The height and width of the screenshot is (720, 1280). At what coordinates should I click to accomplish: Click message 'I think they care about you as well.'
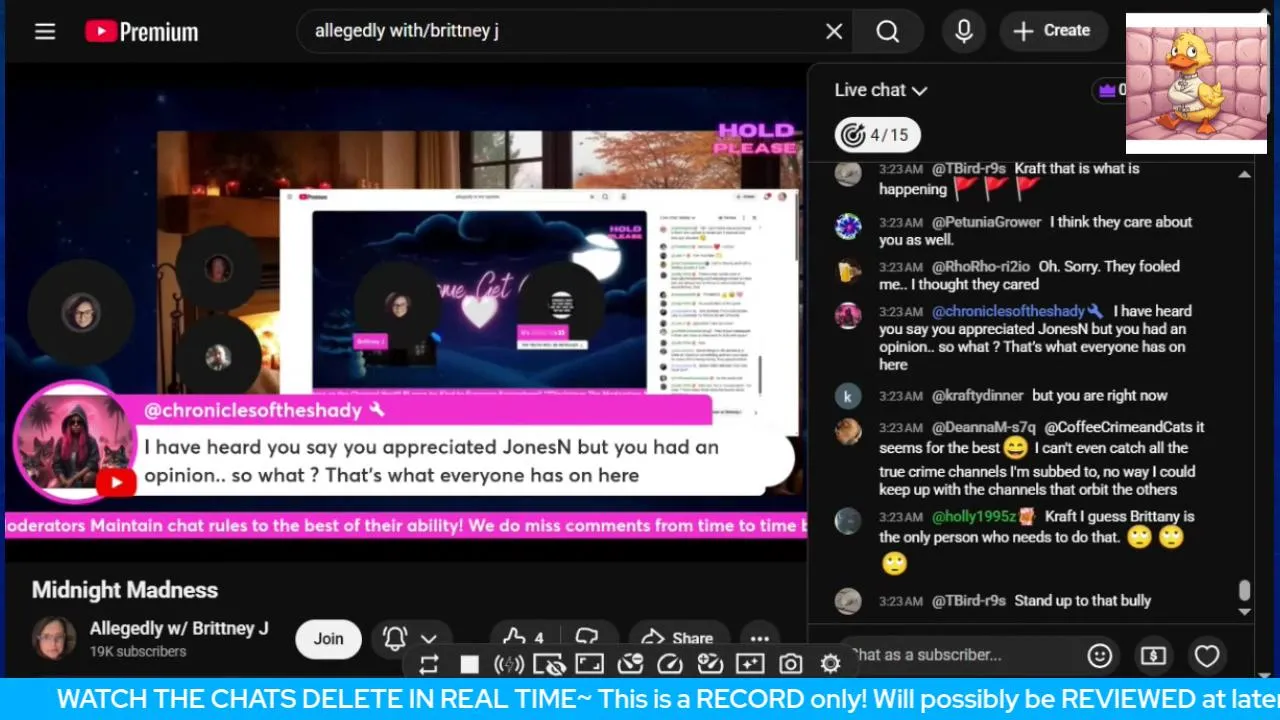(1036, 231)
